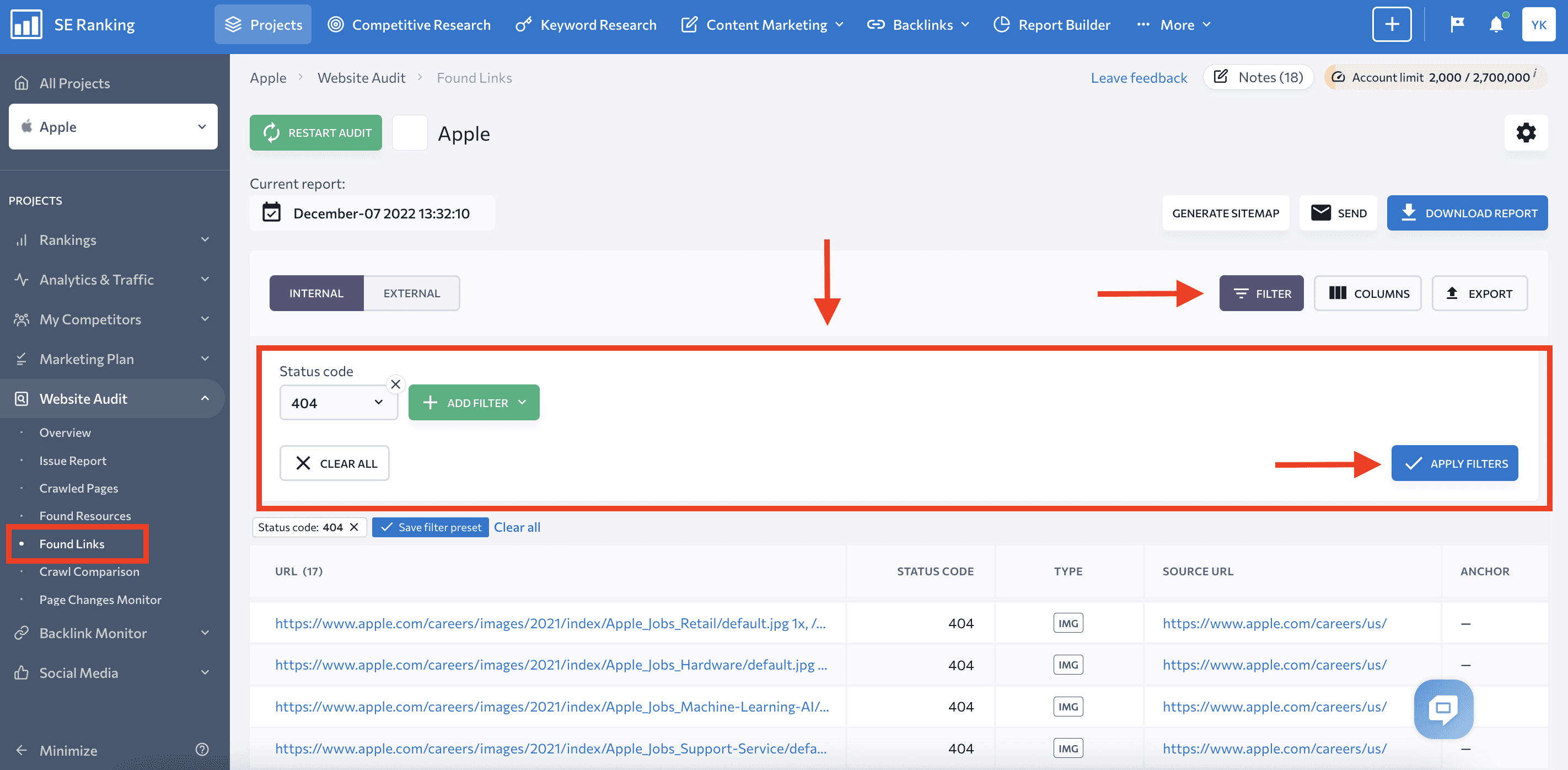Viewport: 1568px width, 770px height.
Task: Open audit settings gear icon
Action: point(1526,132)
